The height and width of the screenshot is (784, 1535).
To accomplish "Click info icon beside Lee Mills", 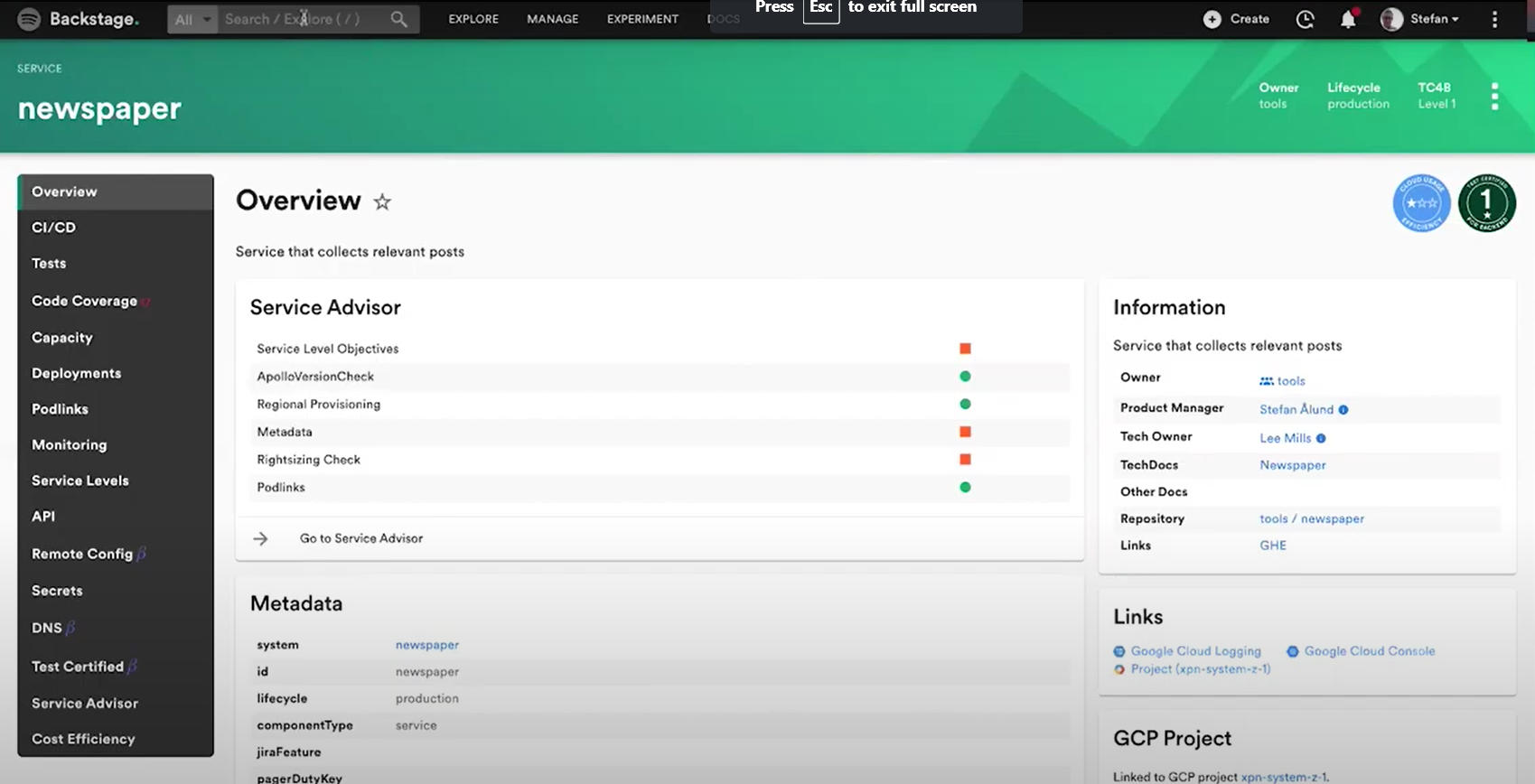I will (x=1321, y=438).
